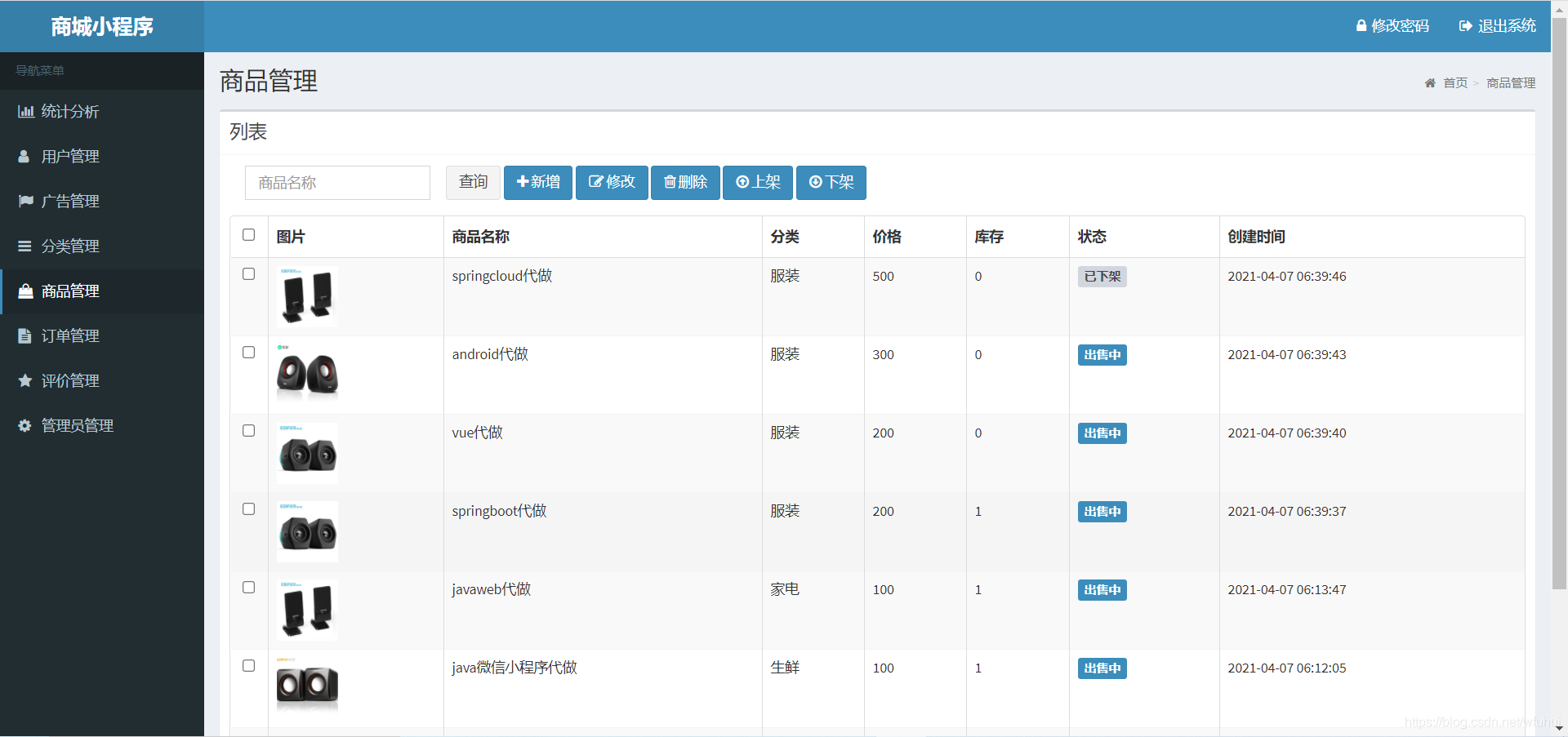Viewport: 1568px width, 737px height.
Task: Open the android代做 product thumbnail
Action: tap(307, 375)
